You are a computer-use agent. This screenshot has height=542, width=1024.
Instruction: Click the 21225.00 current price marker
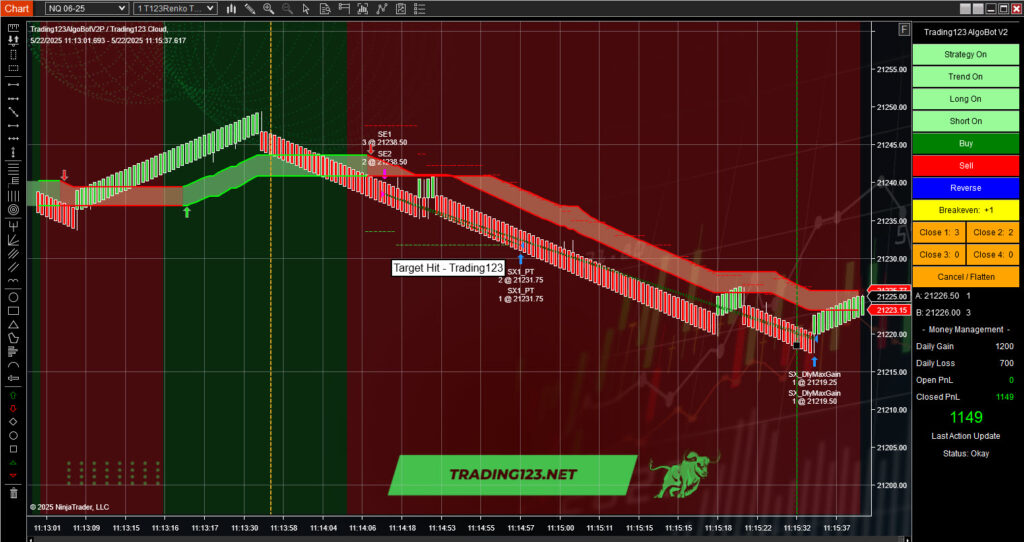tap(891, 297)
